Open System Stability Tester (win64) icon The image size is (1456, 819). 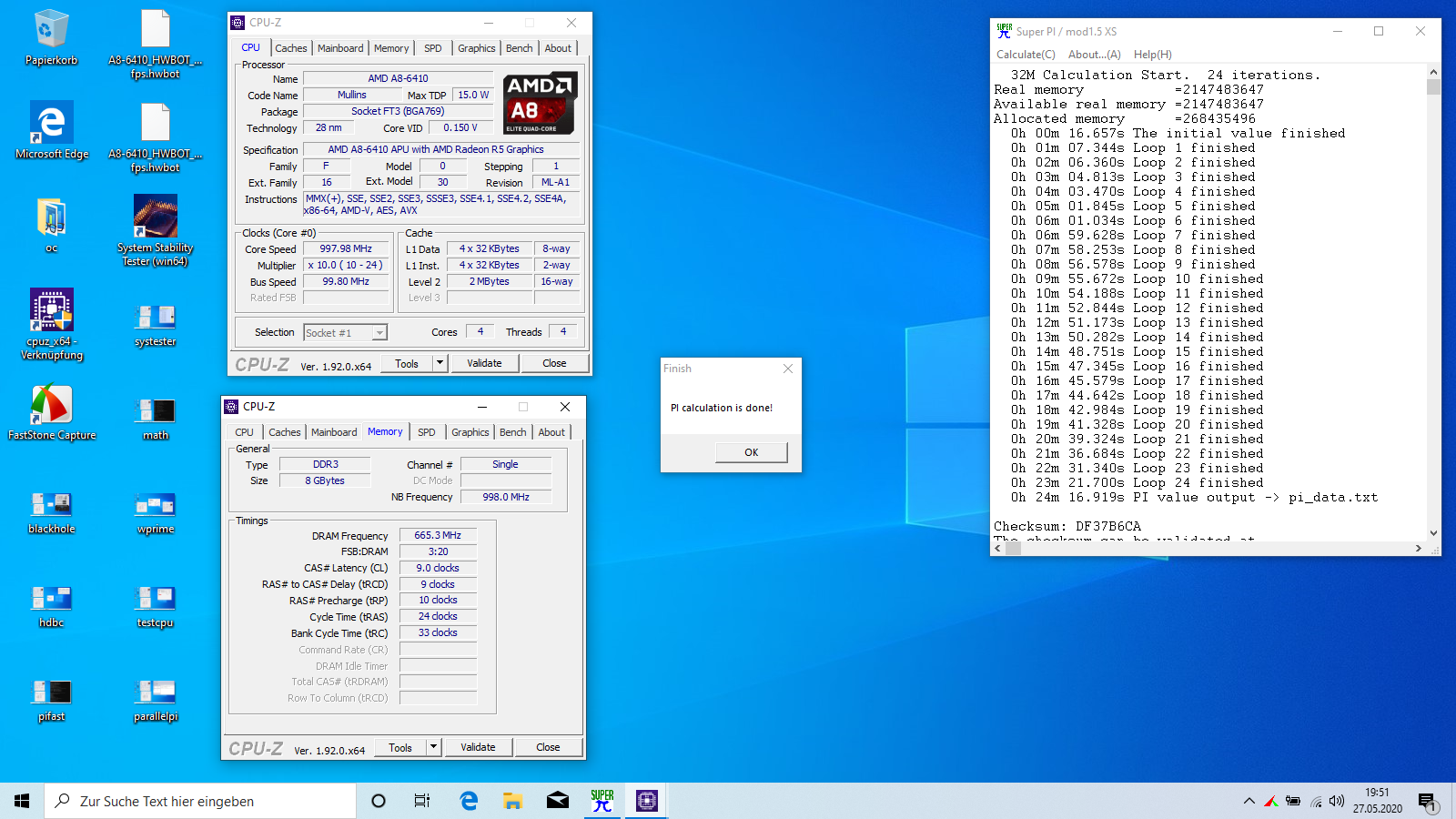tap(156, 230)
